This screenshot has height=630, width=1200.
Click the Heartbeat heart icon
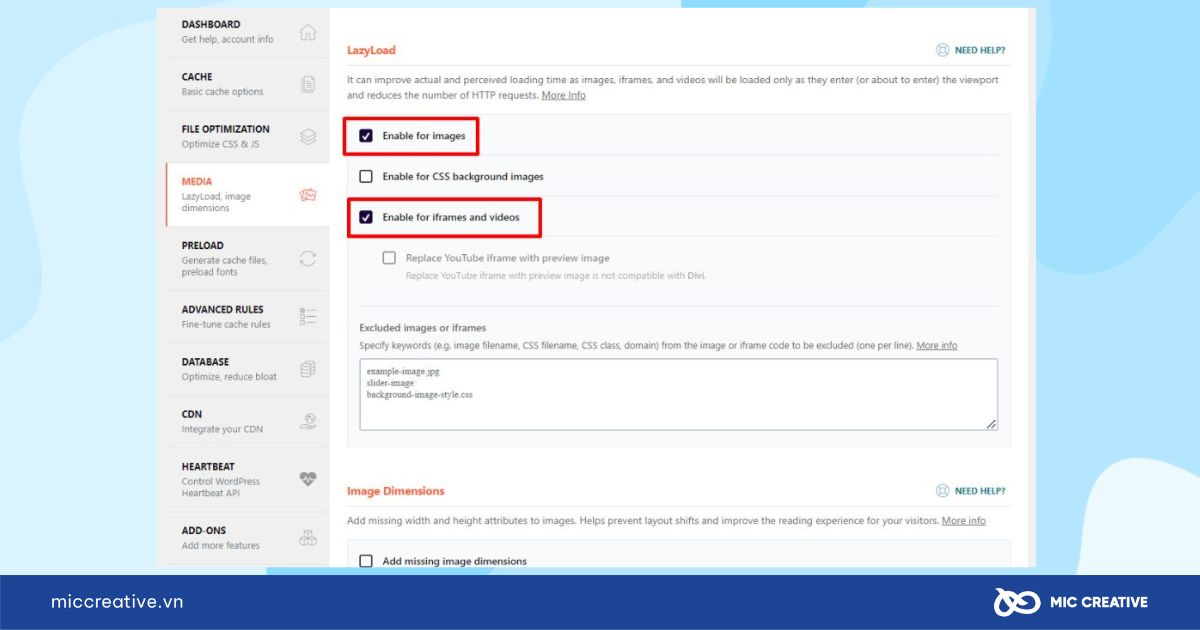pos(308,479)
